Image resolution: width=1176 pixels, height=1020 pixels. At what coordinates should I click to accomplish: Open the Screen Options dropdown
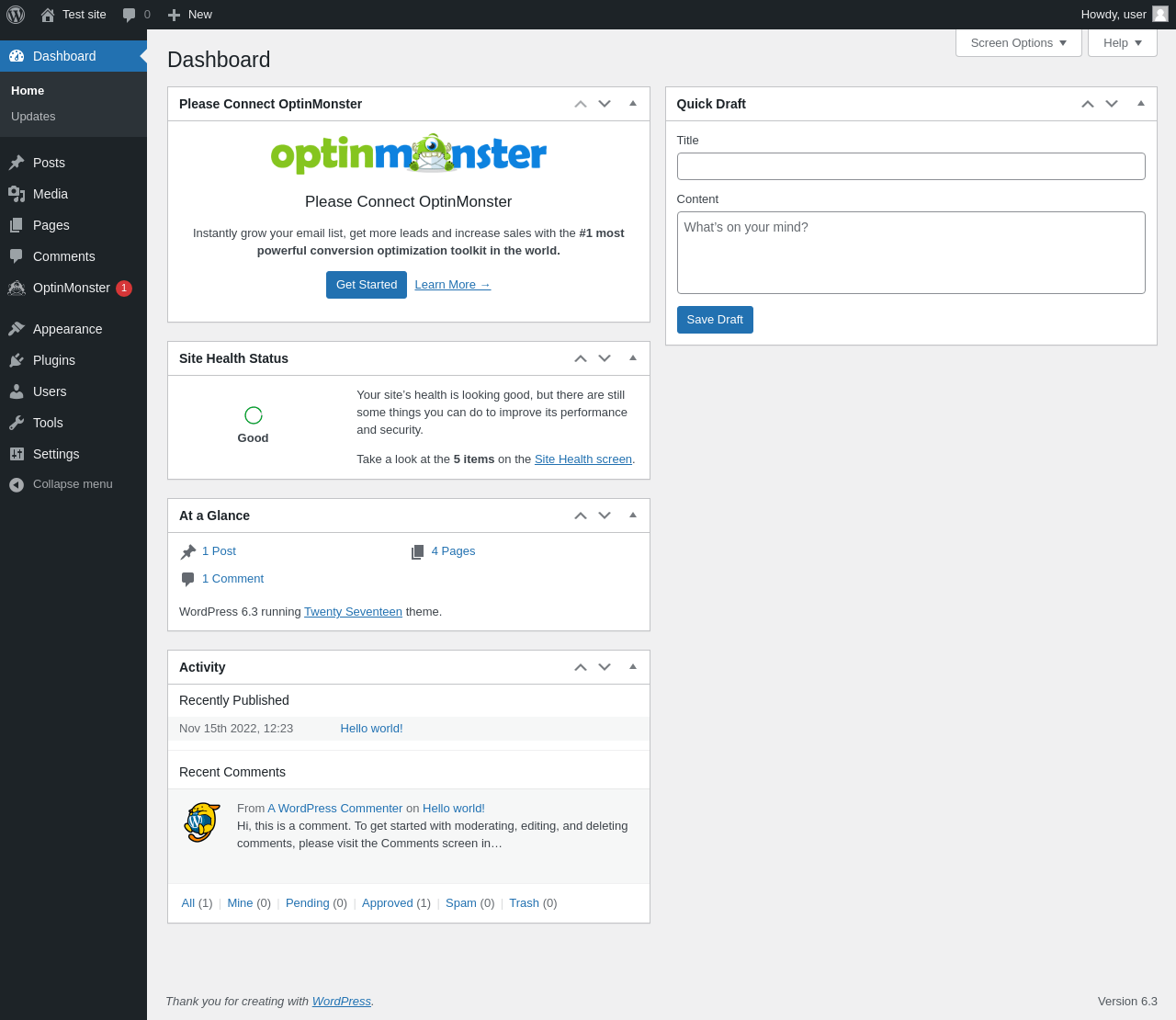(x=1019, y=43)
